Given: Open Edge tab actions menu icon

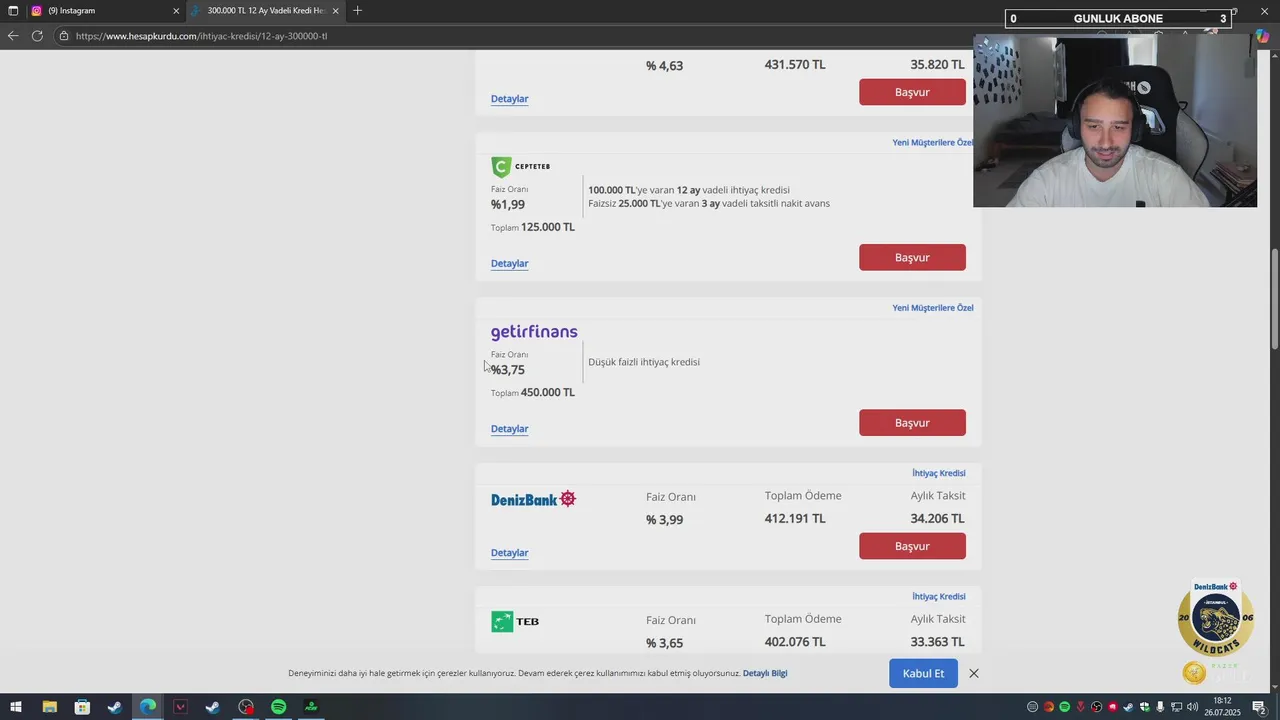Looking at the screenshot, I should click(x=13, y=11).
